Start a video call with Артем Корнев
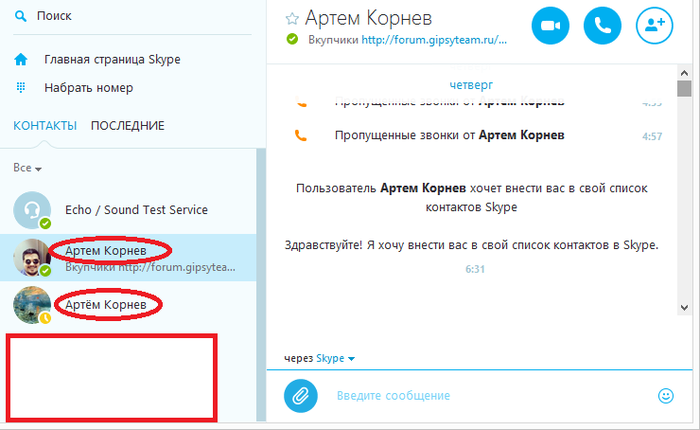Image resolution: width=700 pixels, height=430 pixels. click(x=550, y=26)
